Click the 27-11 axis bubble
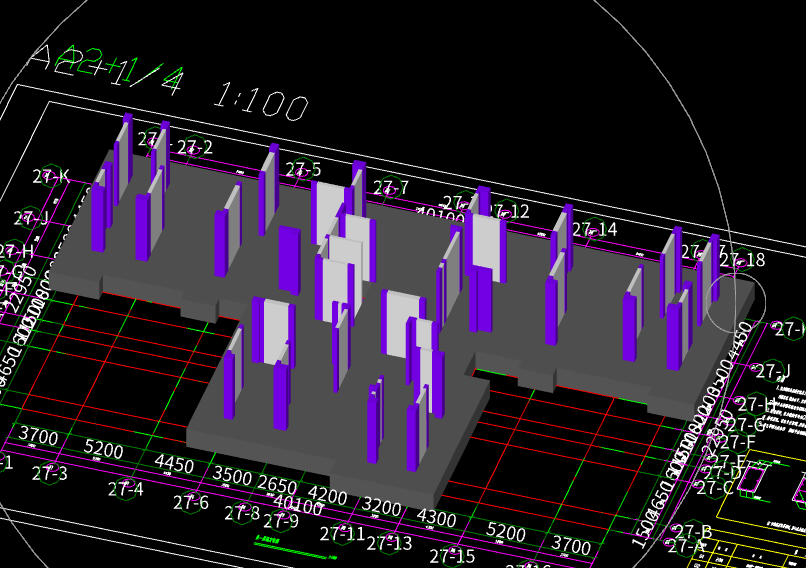 point(342,534)
